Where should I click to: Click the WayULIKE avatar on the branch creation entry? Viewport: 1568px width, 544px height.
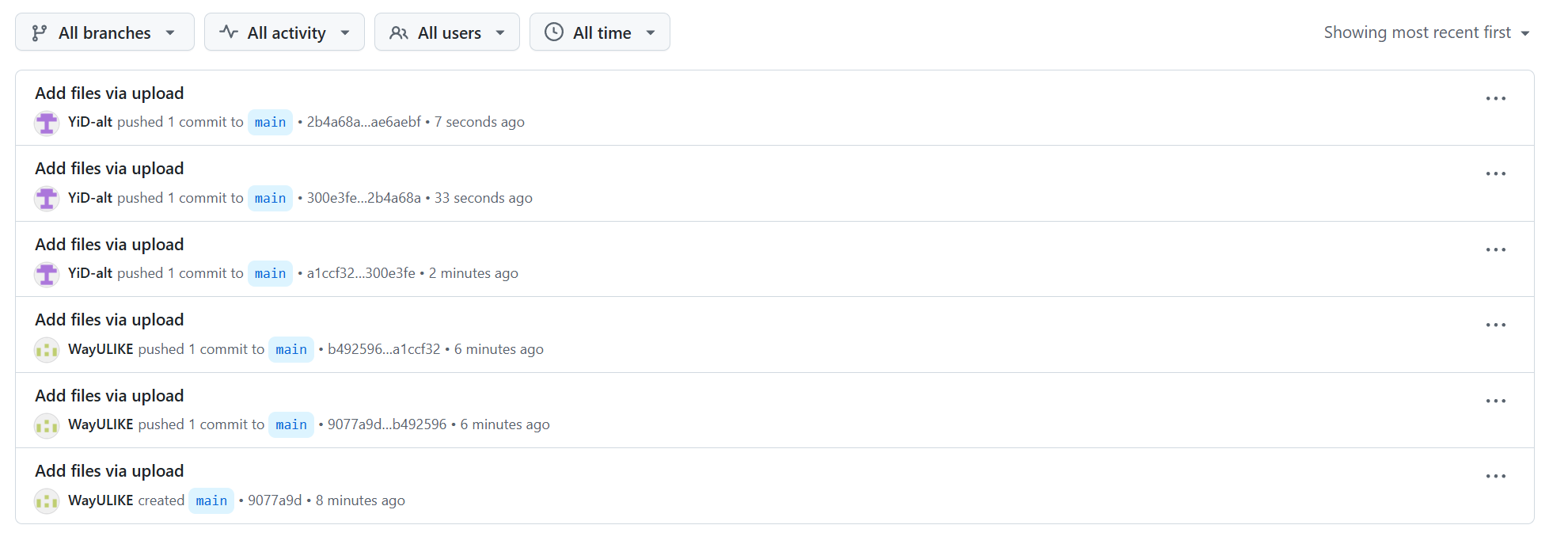pos(47,501)
